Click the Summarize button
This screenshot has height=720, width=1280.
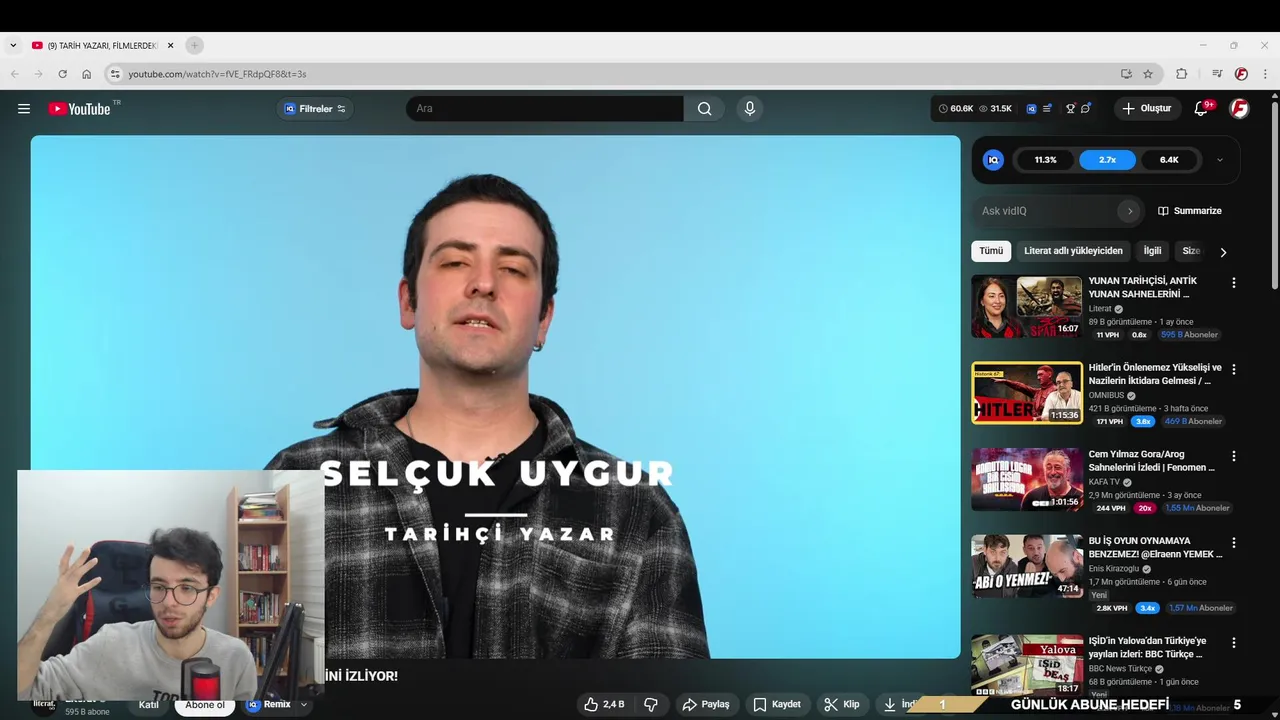pyautogui.click(x=1190, y=211)
